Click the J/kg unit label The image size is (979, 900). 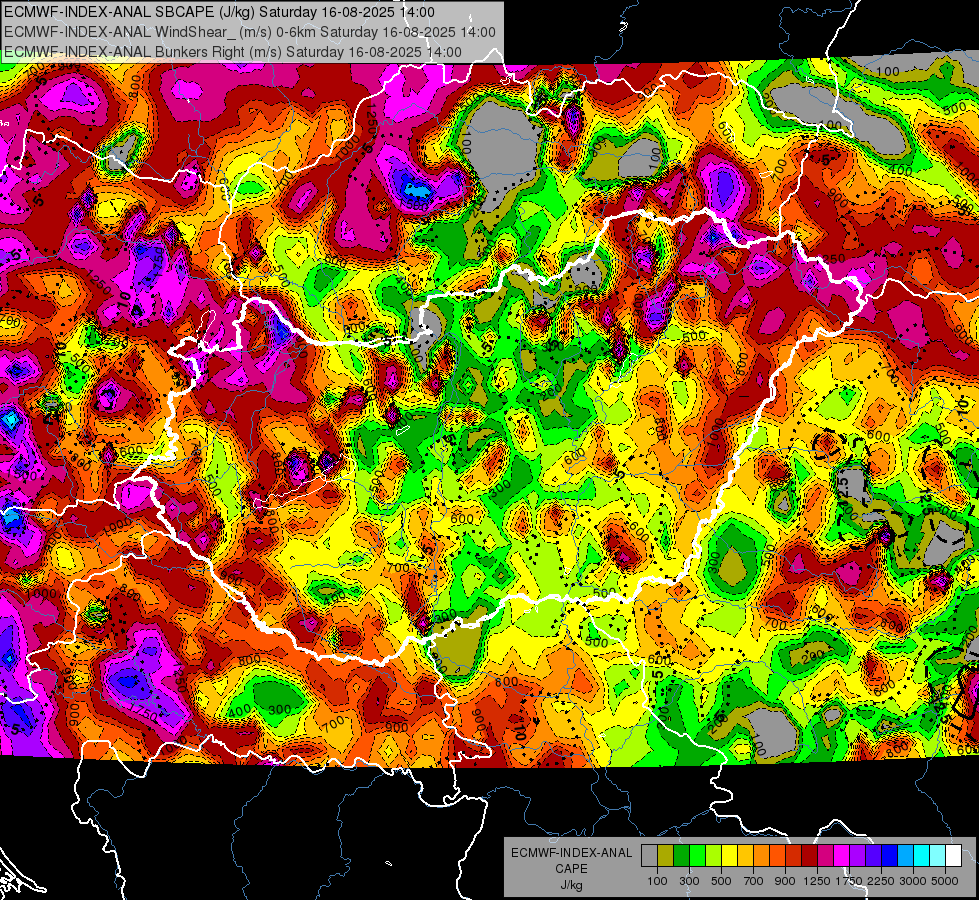571,885
